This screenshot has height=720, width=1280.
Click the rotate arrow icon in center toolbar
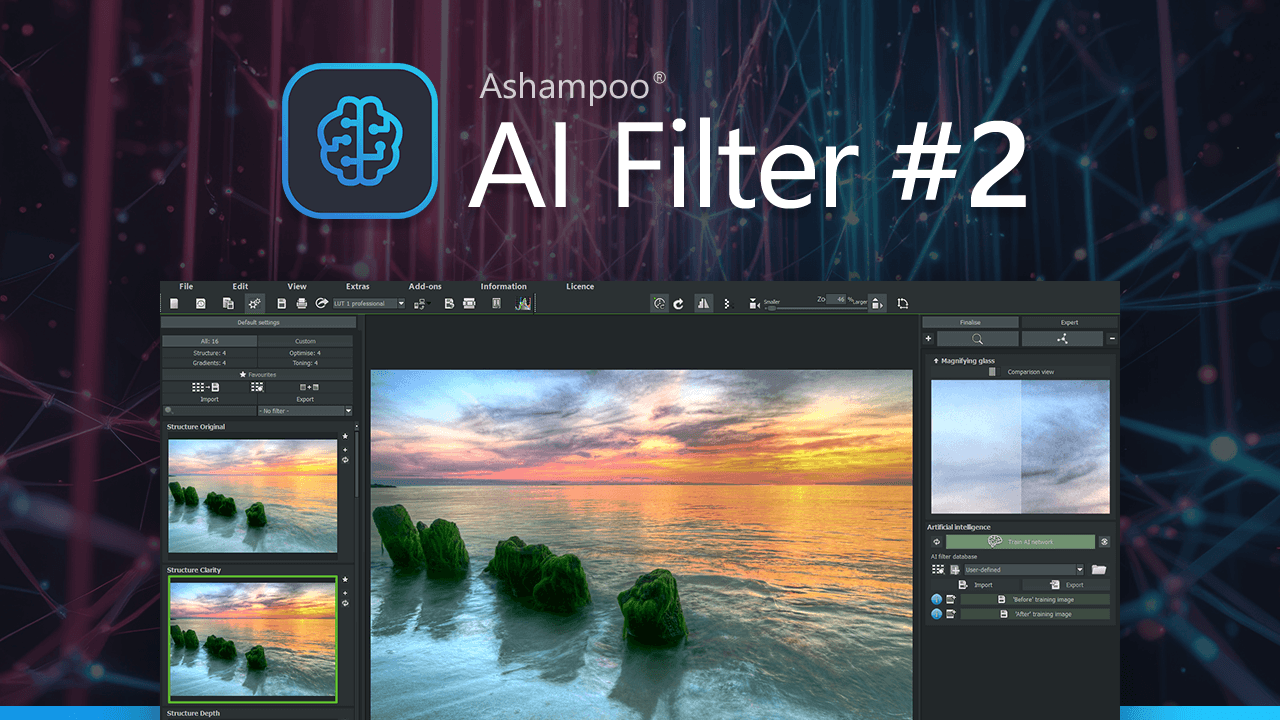(679, 303)
